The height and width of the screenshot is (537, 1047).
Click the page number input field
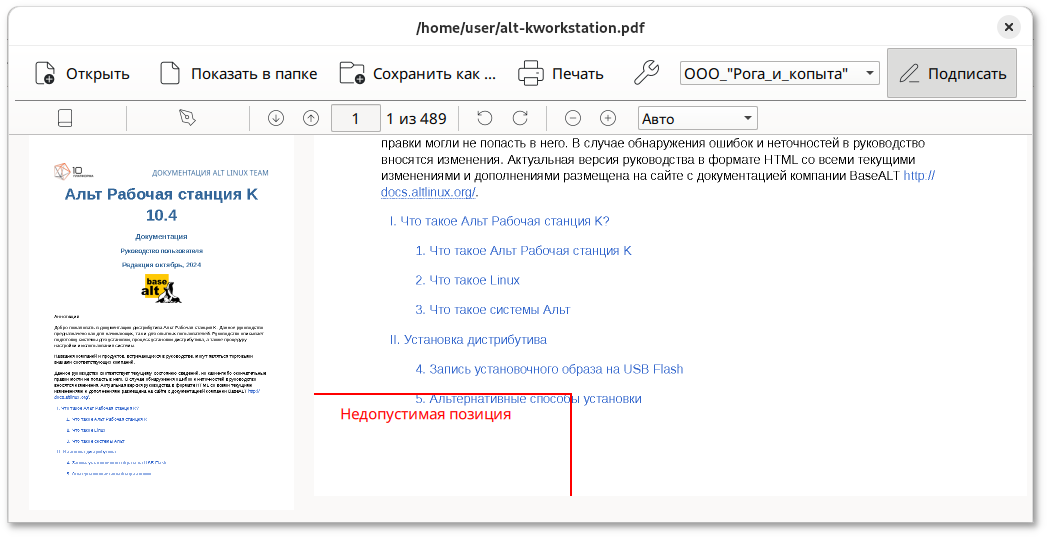355,118
